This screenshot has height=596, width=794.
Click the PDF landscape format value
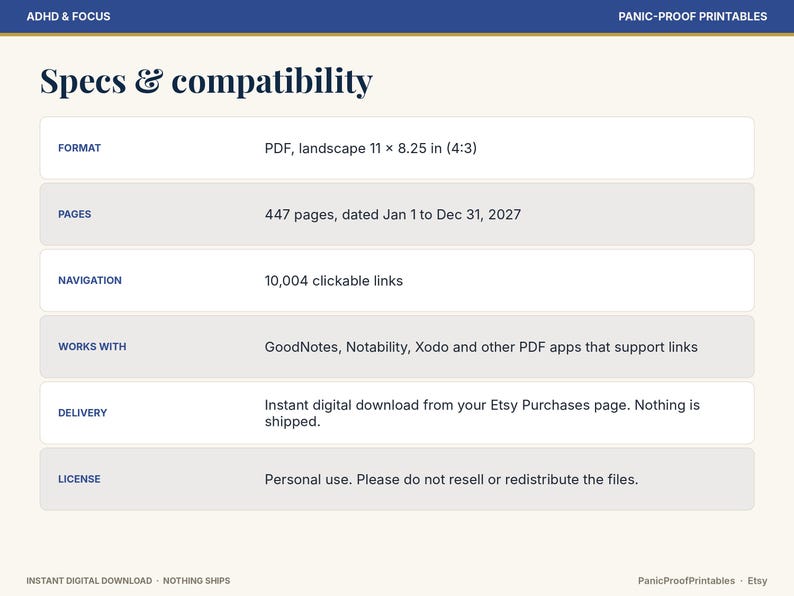tap(371, 148)
